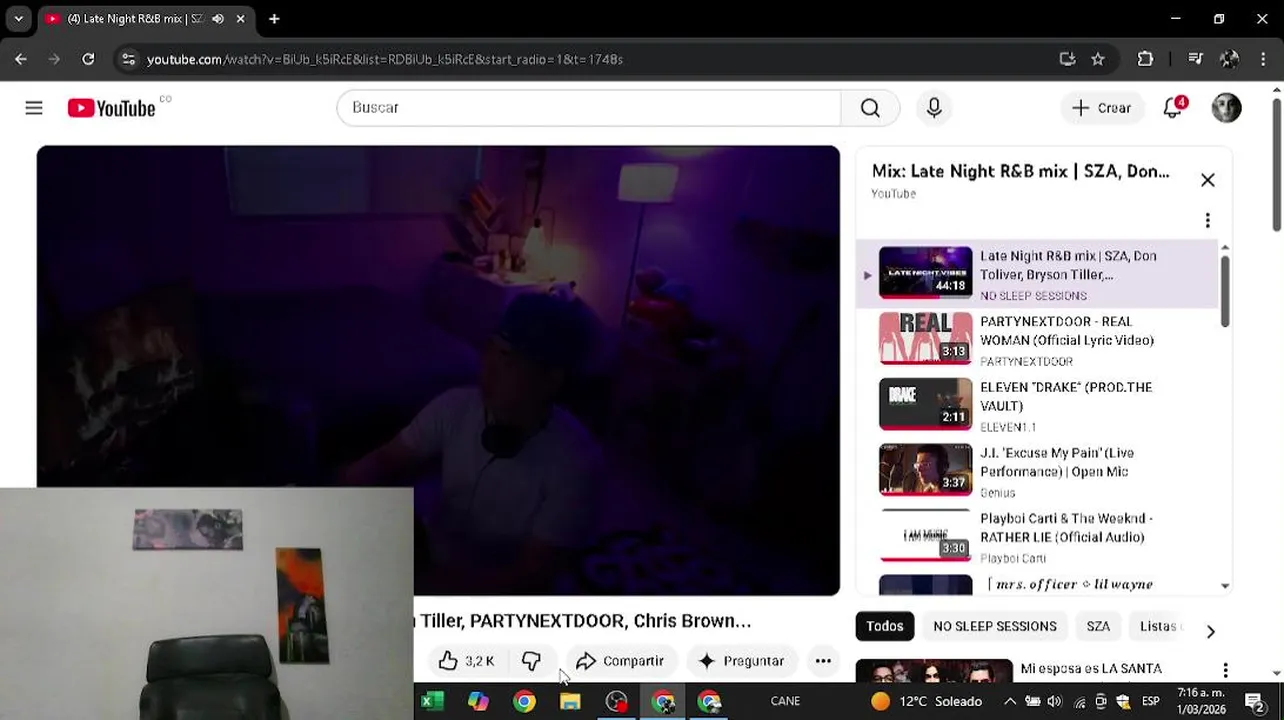Open the clock and date in taskbar

[1200, 701]
